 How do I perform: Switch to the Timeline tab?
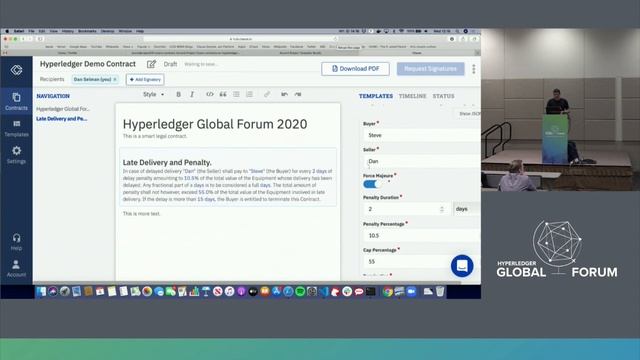pyautogui.click(x=412, y=96)
